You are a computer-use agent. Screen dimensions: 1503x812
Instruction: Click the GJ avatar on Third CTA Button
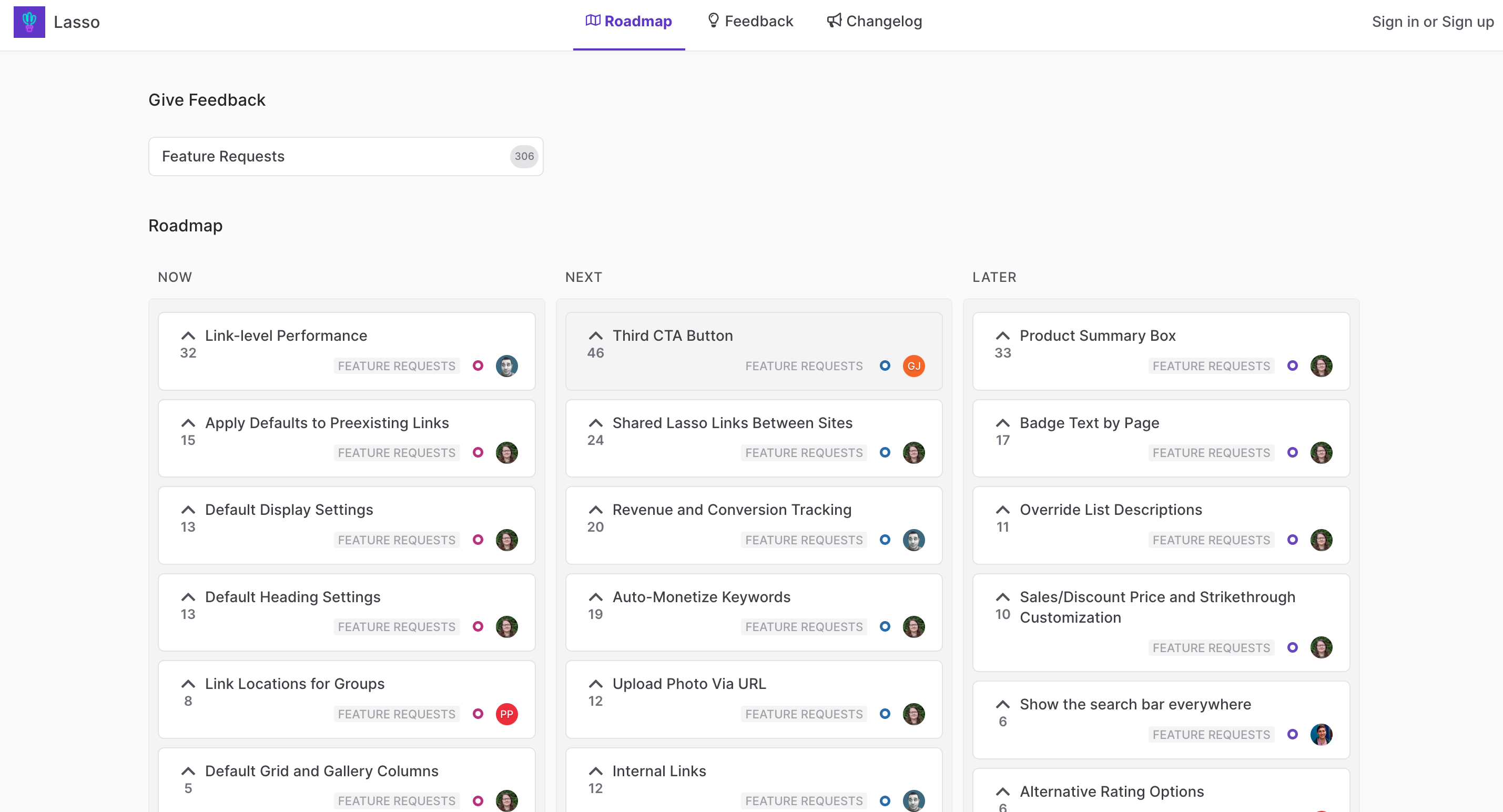pos(913,366)
